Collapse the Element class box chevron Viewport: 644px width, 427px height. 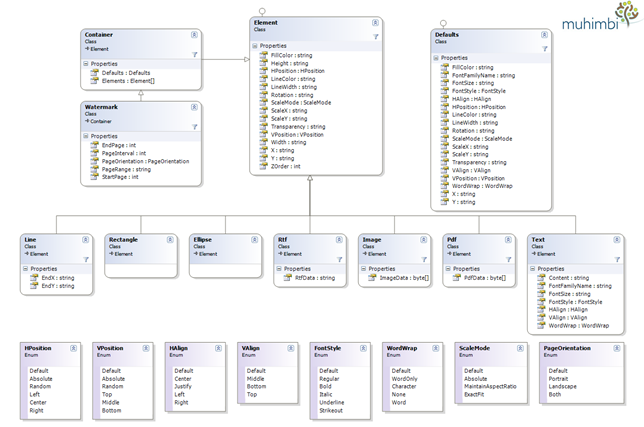coord(375,23)
